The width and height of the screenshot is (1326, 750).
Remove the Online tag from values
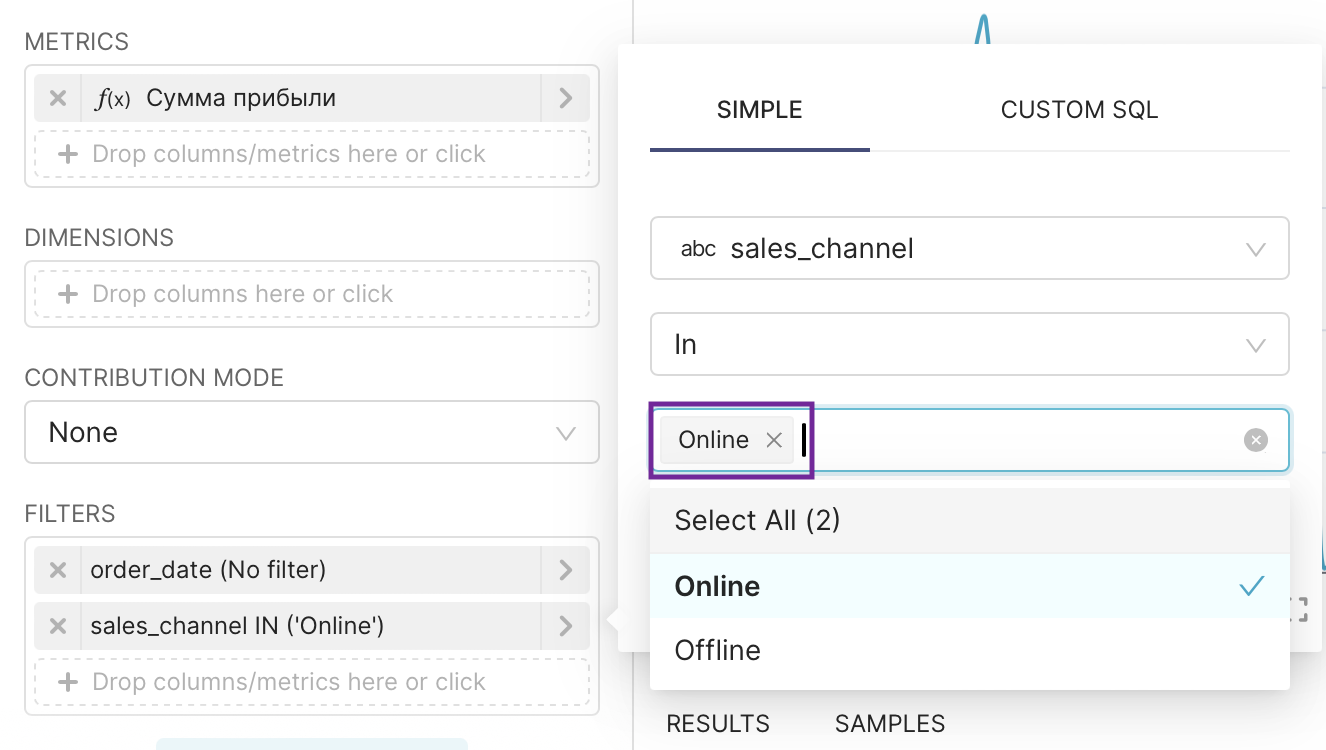[x=773, y=440]
